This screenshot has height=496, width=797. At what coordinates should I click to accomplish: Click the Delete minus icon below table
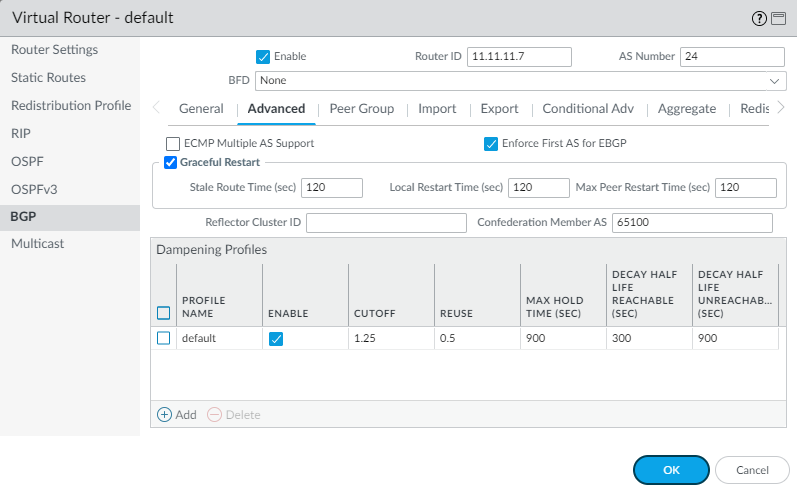click(214, 414)
